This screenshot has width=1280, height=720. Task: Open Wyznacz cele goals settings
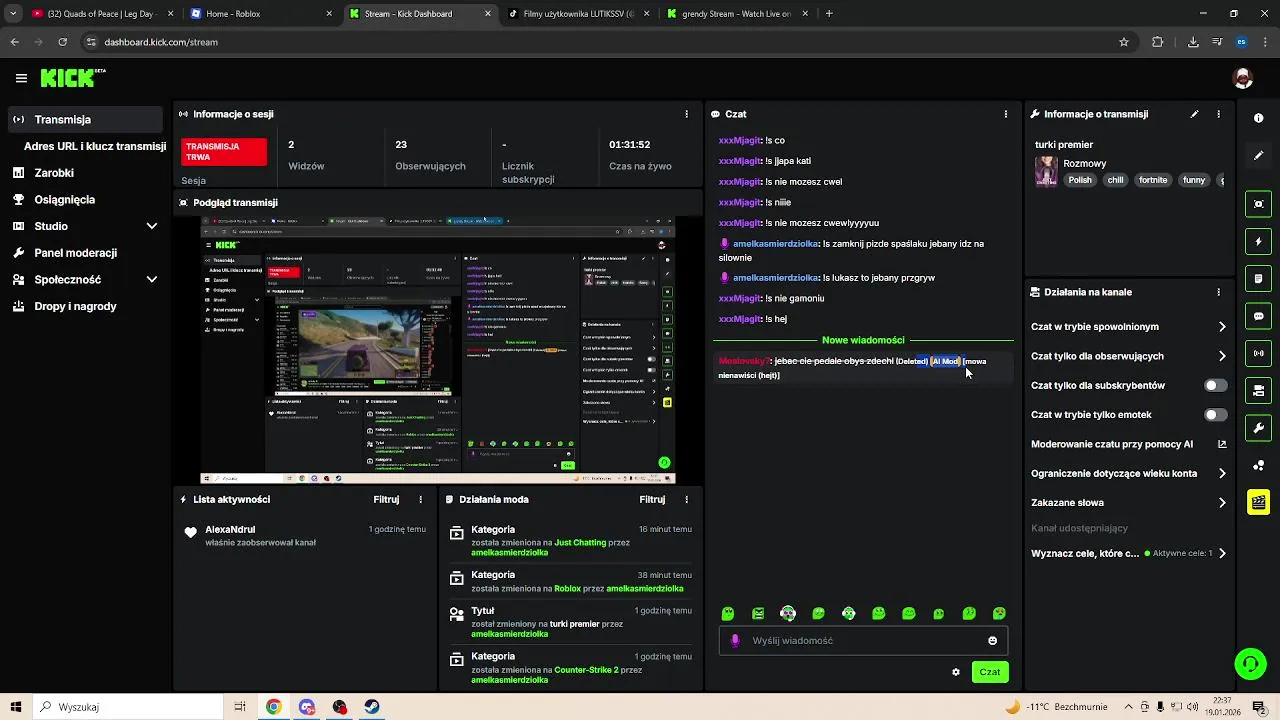(1129, 553)
